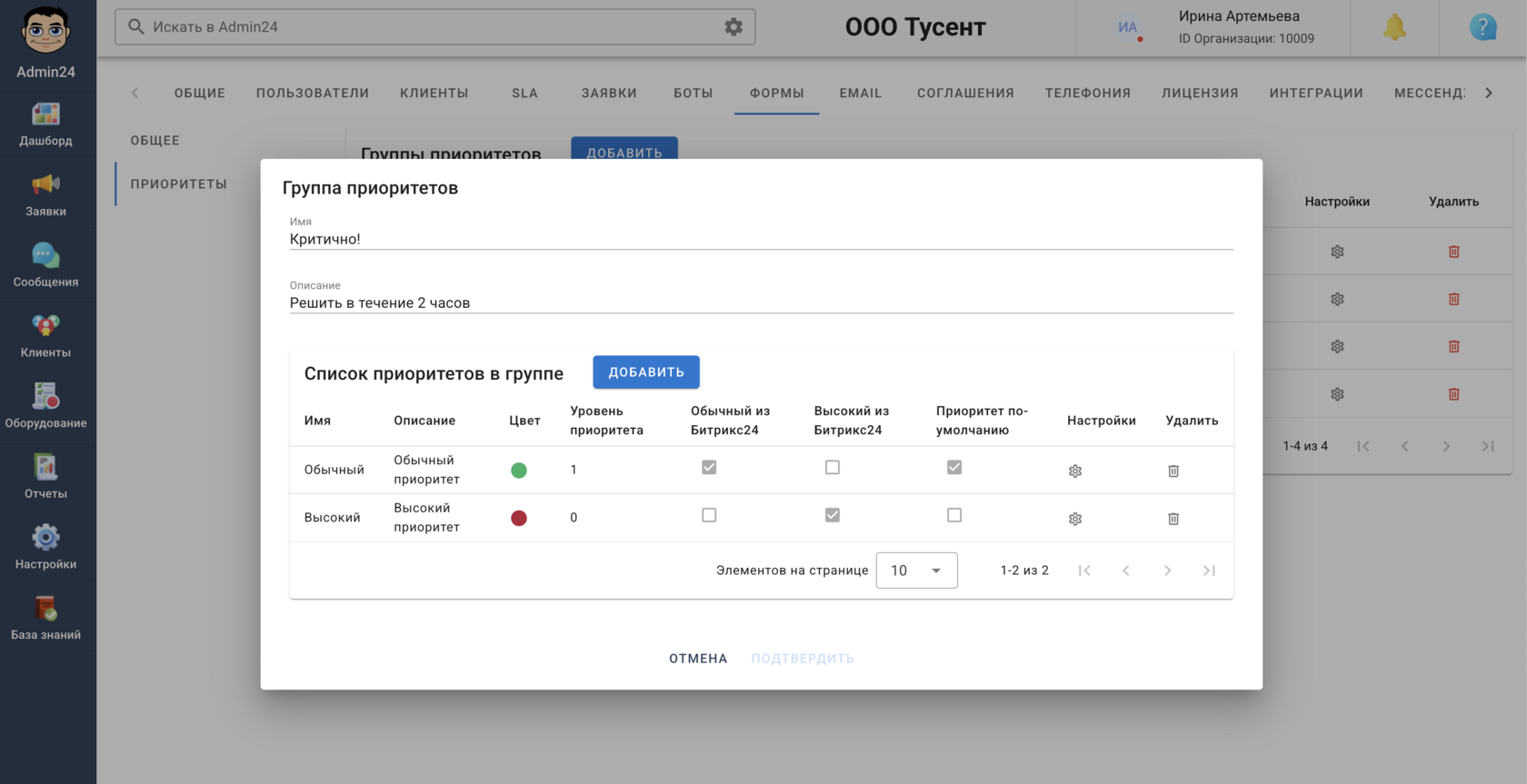The width and height of the screenshot is (1527, 784).
Task: Toggle Обычный из Битрикс24 for Обычный row
Action: coord(709,467)
